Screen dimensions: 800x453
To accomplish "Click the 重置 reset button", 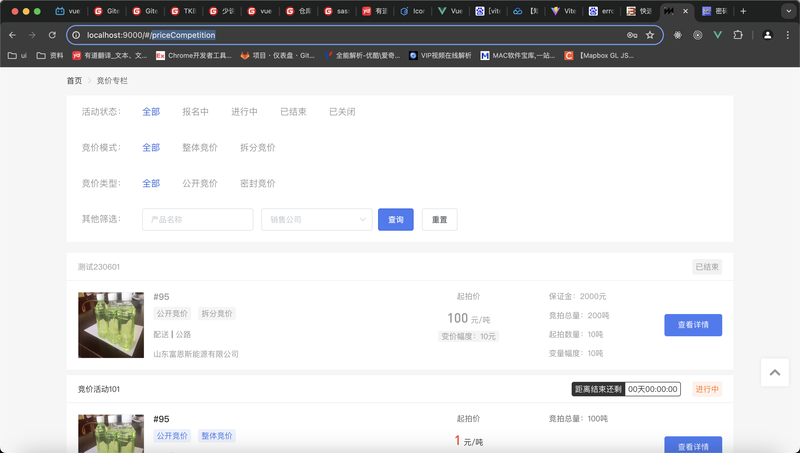I will [439, 219].
